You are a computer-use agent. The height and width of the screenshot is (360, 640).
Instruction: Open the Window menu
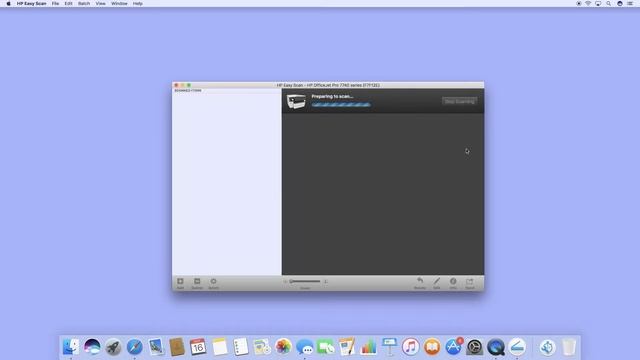[x=119, y=4]
